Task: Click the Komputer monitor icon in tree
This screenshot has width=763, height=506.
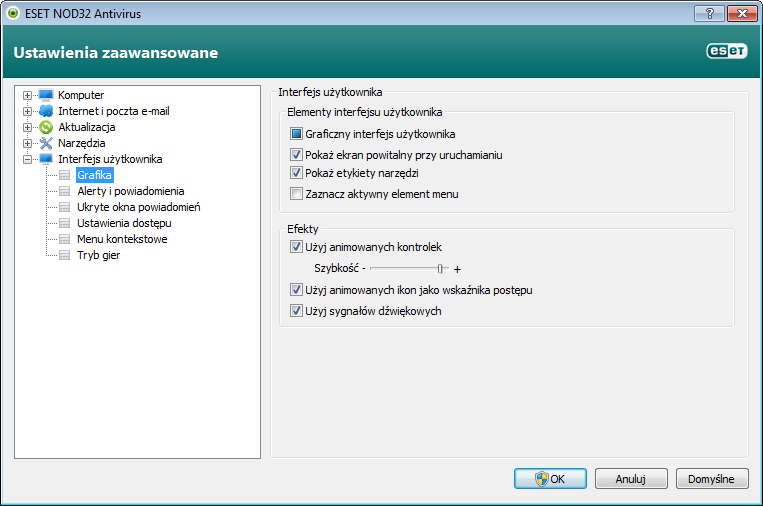Action: [46, 95]
